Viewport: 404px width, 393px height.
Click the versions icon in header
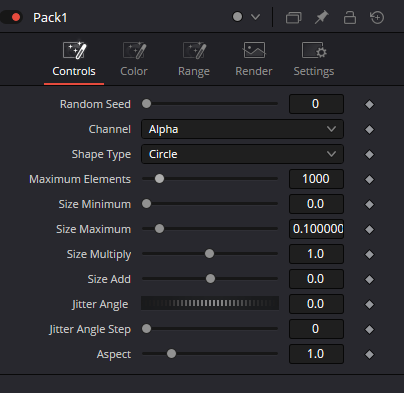(294, 17)
